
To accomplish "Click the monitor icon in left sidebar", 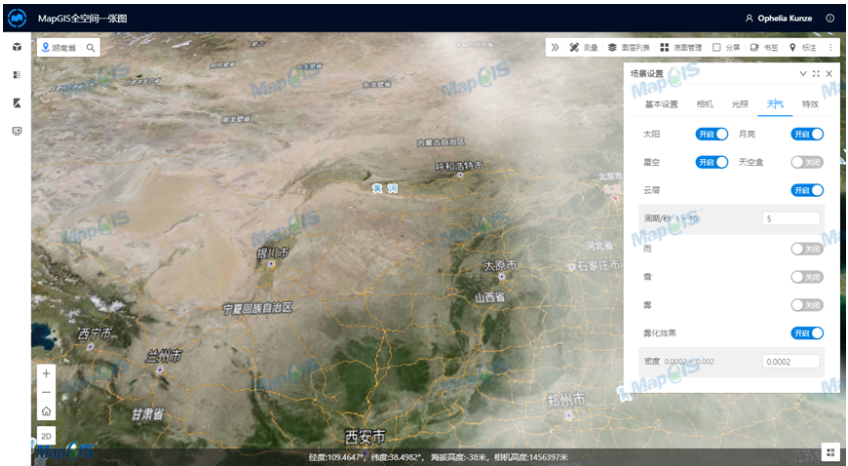I will tap(17, 131).
